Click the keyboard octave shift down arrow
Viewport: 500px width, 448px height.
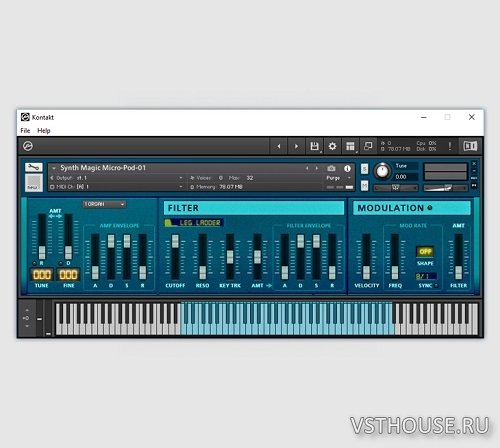coord(27,326)
